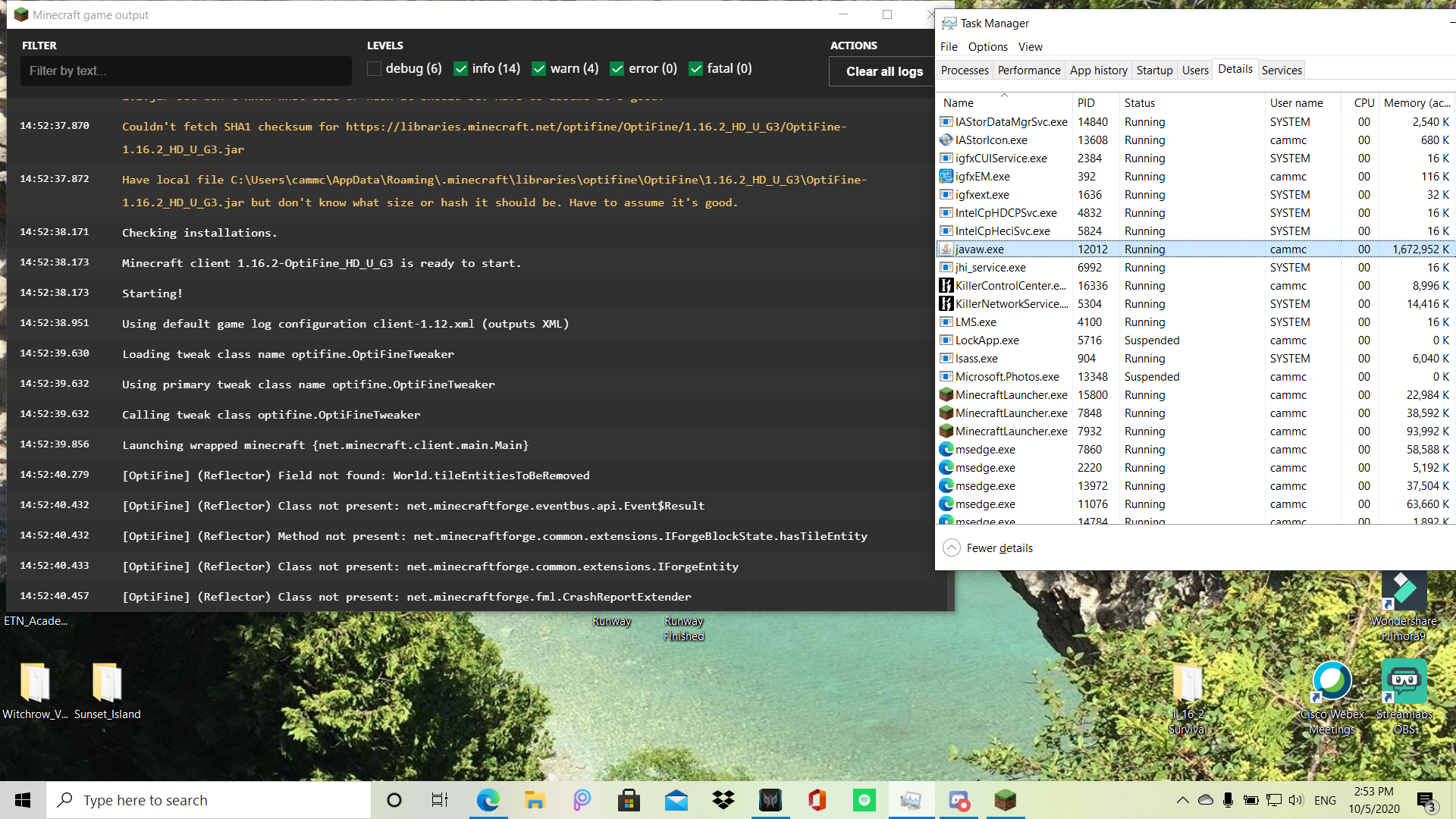The width and height of the screenshot is (1456, 819).
Task: Open Spotify from the taskbar
Action: point(864,800)
